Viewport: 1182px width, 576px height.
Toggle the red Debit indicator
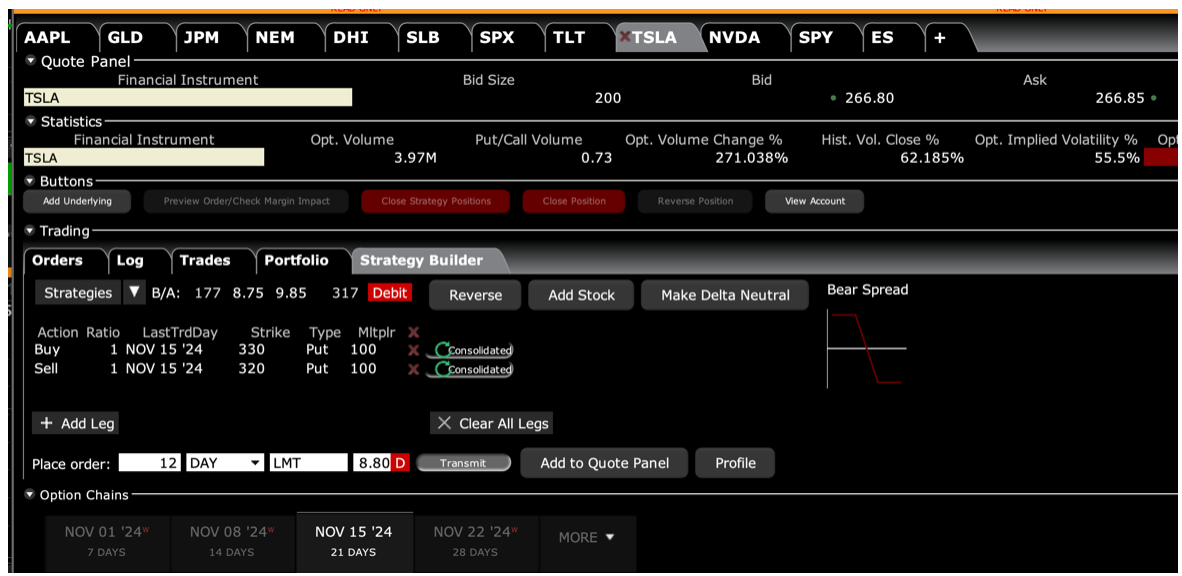(390, 293)
